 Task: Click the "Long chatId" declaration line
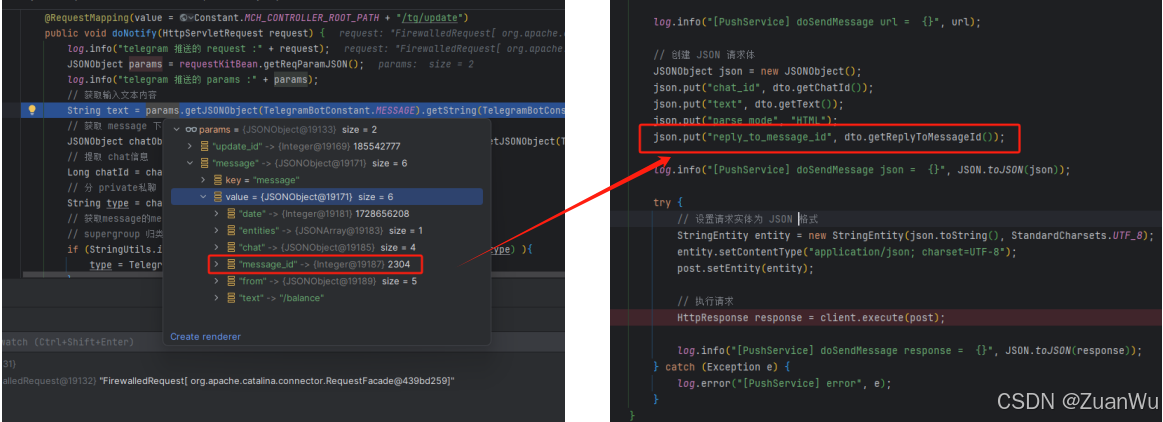click(x=113, y=172)
